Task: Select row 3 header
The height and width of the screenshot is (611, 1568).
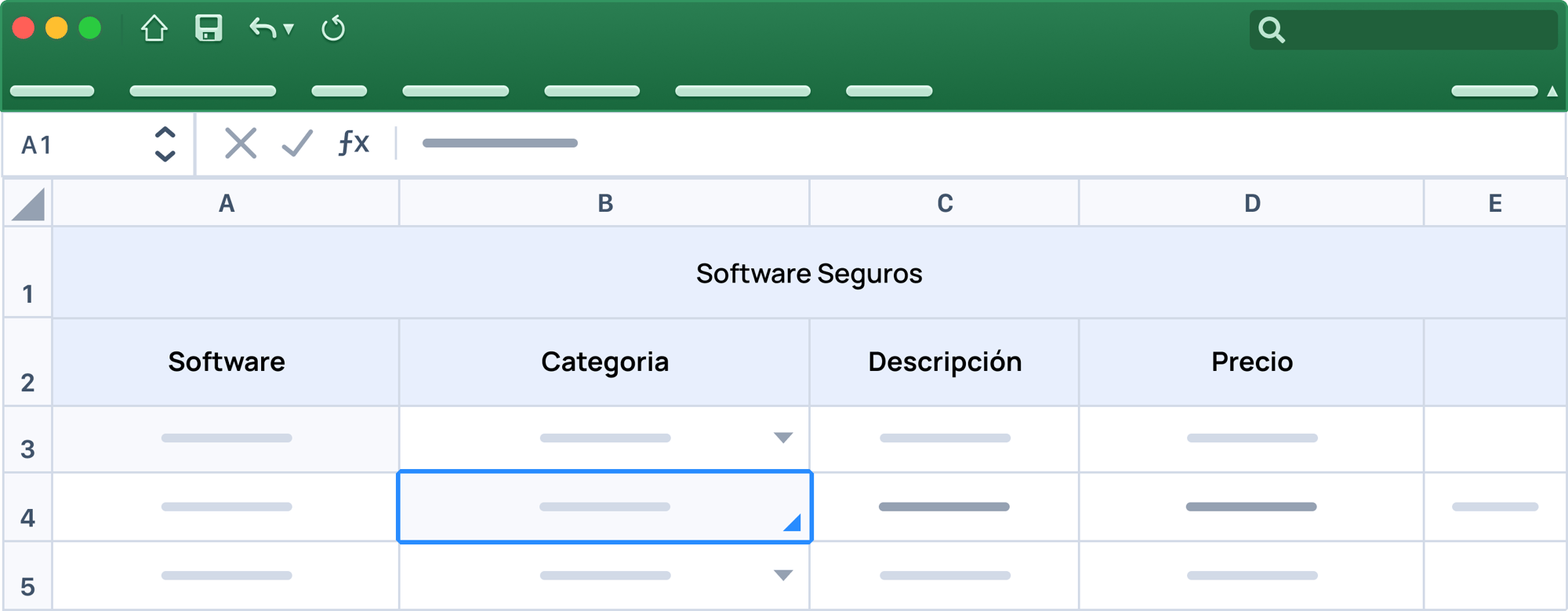Action: (x=28, y=439)
